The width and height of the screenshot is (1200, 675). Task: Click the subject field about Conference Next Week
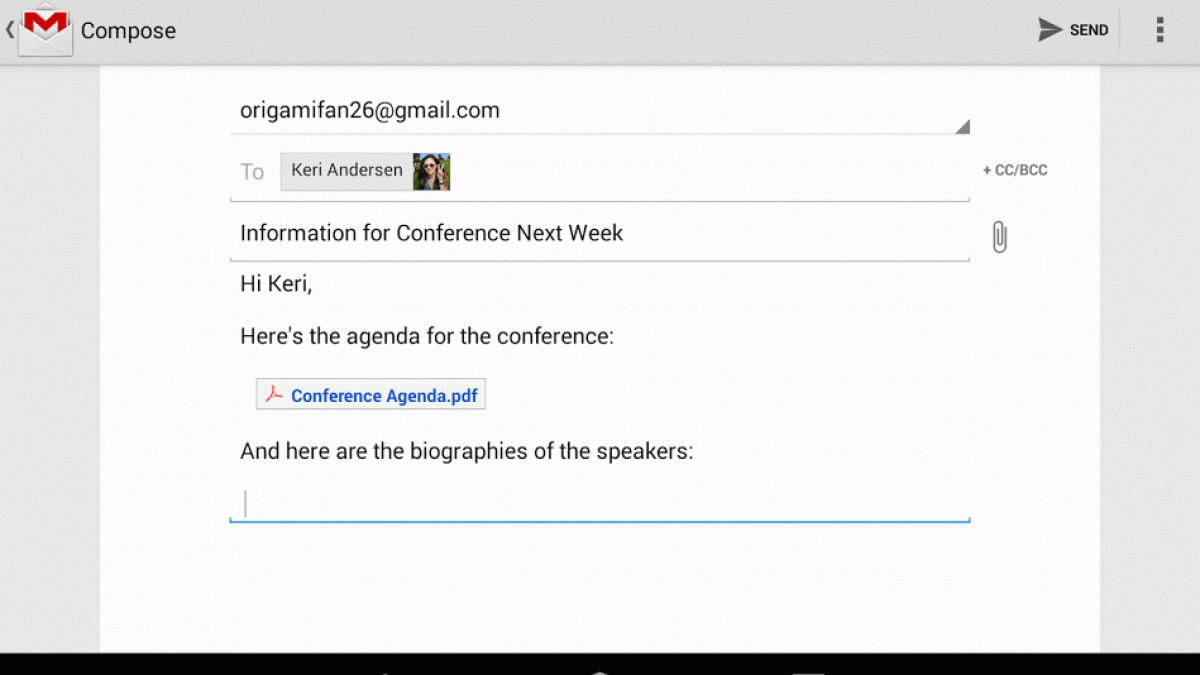click(432, 233)
